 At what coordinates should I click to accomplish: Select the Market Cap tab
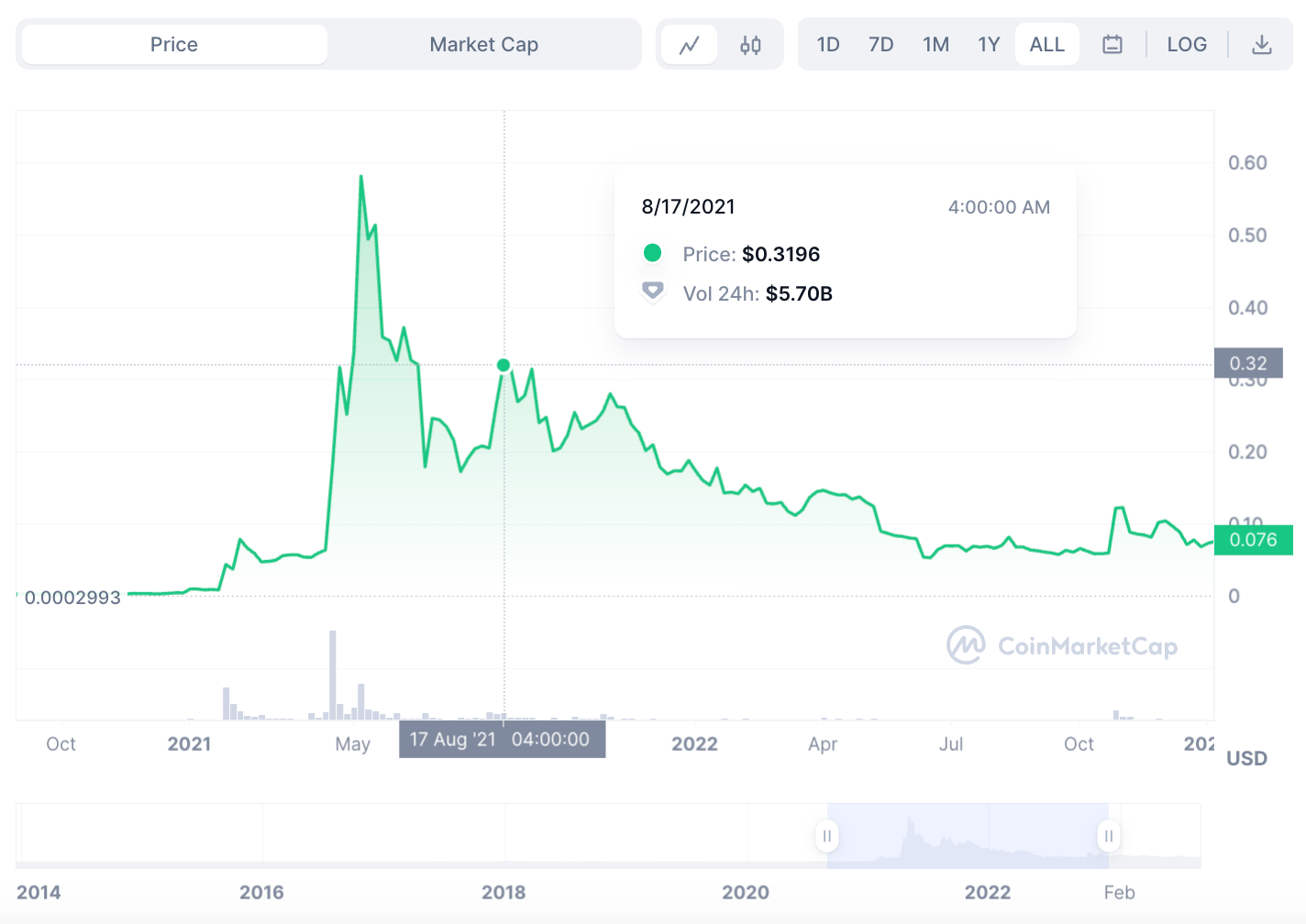click(x=483, y=44)
